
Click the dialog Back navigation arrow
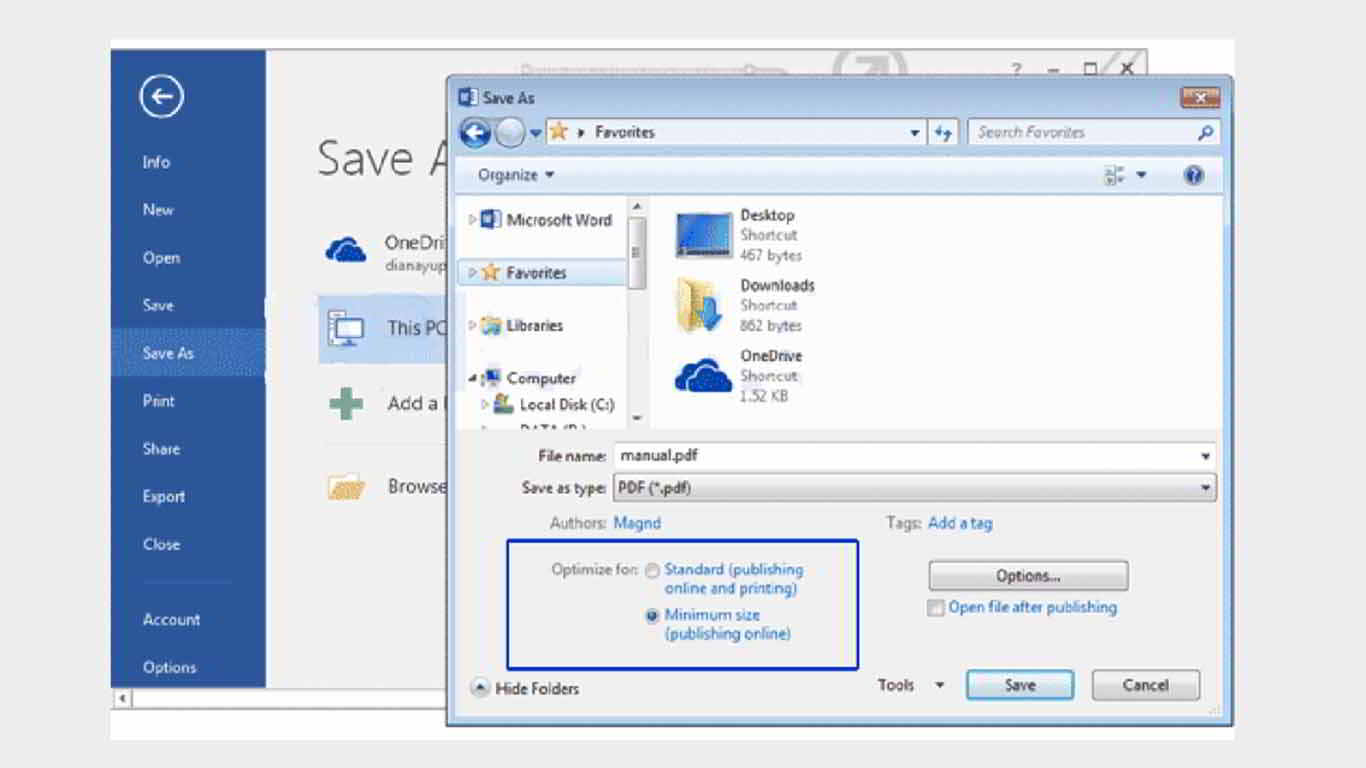475,132
